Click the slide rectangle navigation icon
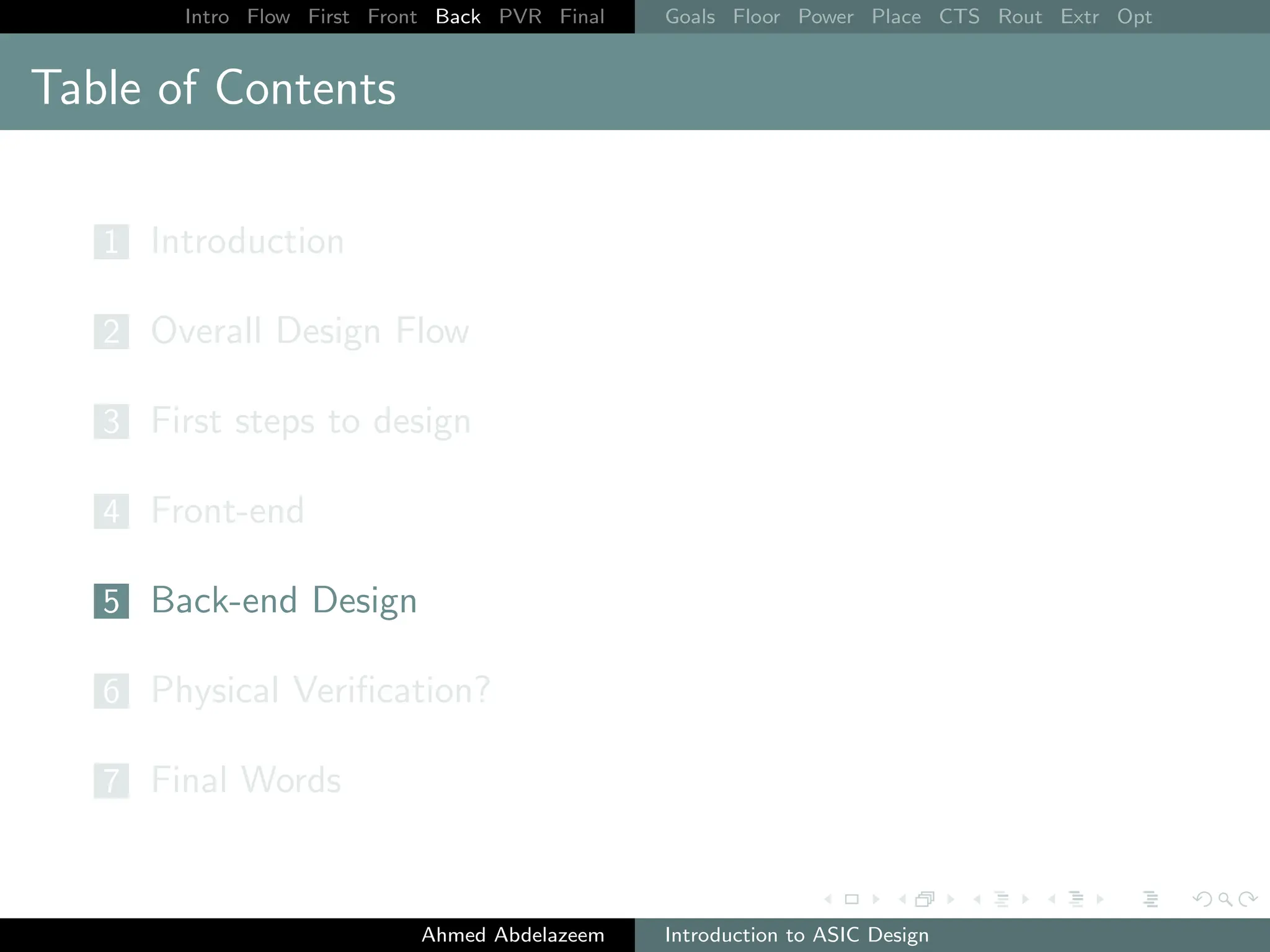This screenshot has height=952, width=1270. (852, 899)
